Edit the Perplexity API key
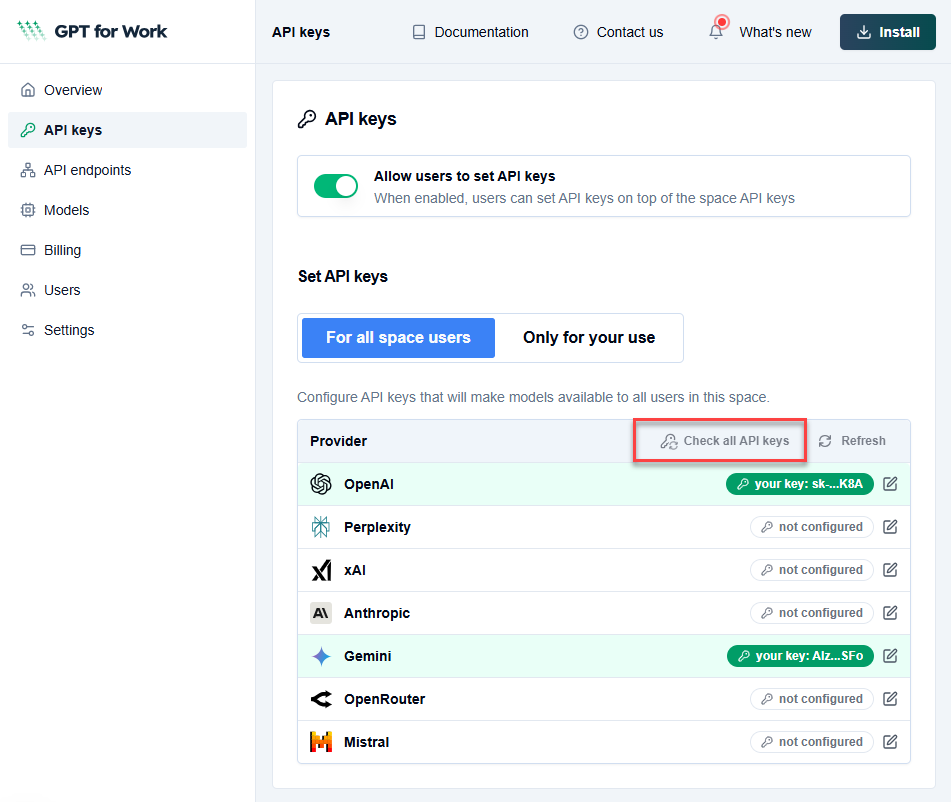Screen dimensions: 951x802 890,527
